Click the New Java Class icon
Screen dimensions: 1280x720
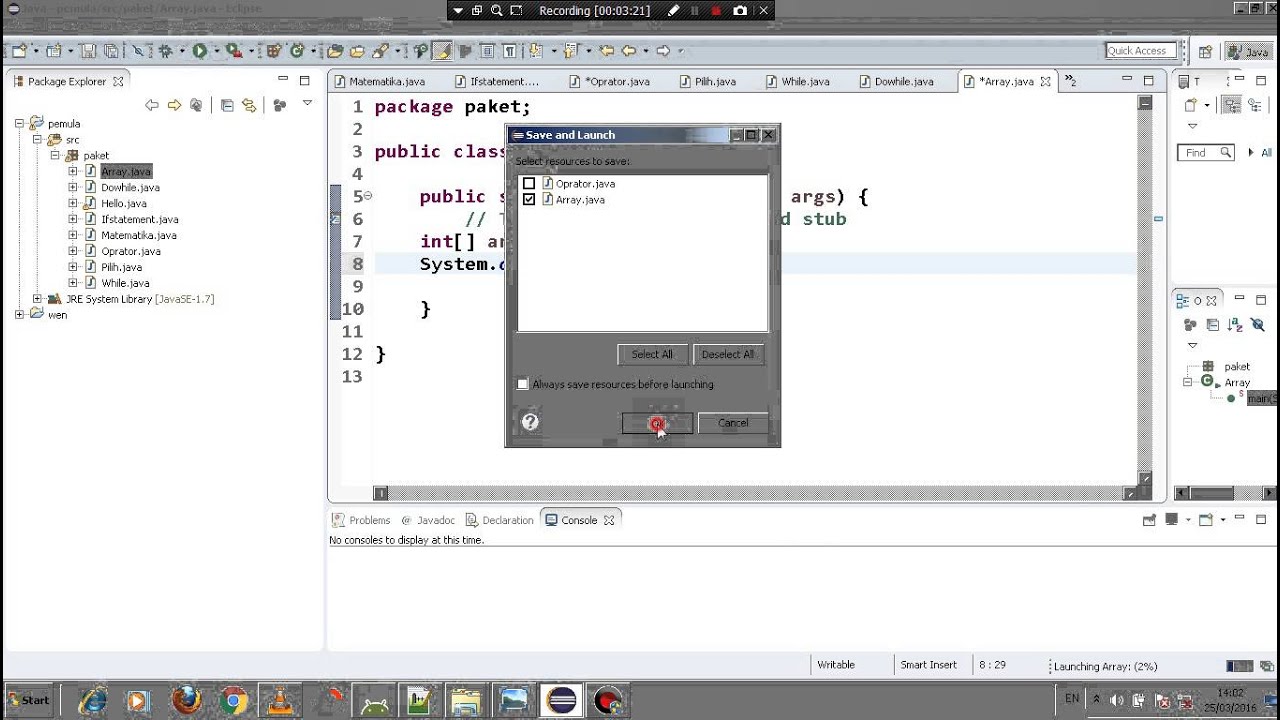297,50
